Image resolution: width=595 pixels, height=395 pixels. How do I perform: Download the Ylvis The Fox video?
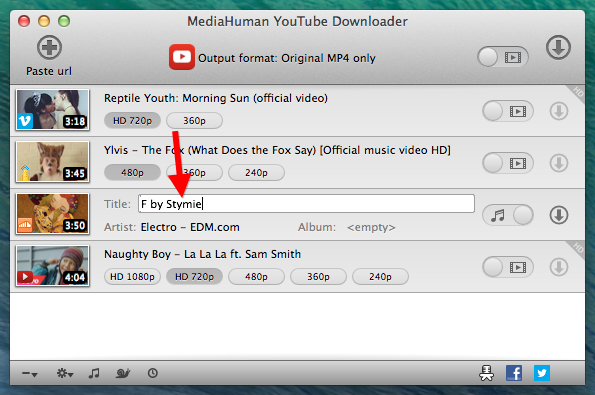tap(559, 163)
